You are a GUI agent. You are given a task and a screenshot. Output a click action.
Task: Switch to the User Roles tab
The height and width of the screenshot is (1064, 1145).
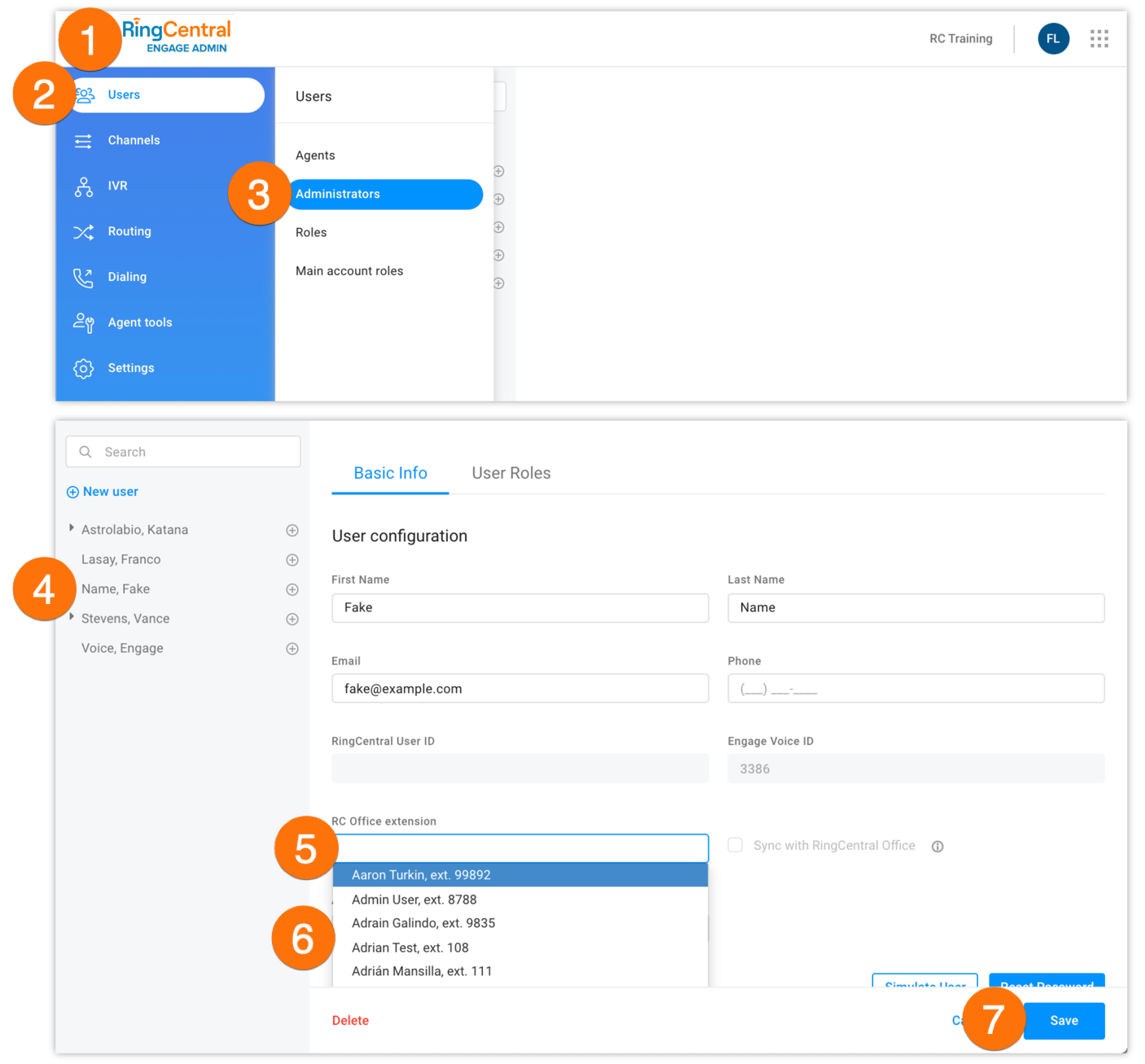tap(511, 474)
